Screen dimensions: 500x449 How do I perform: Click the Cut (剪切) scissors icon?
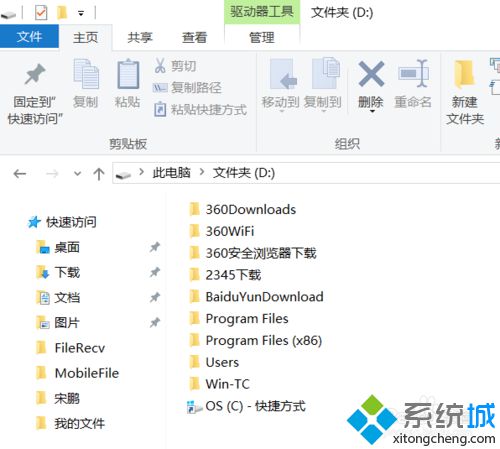[160, 66]
